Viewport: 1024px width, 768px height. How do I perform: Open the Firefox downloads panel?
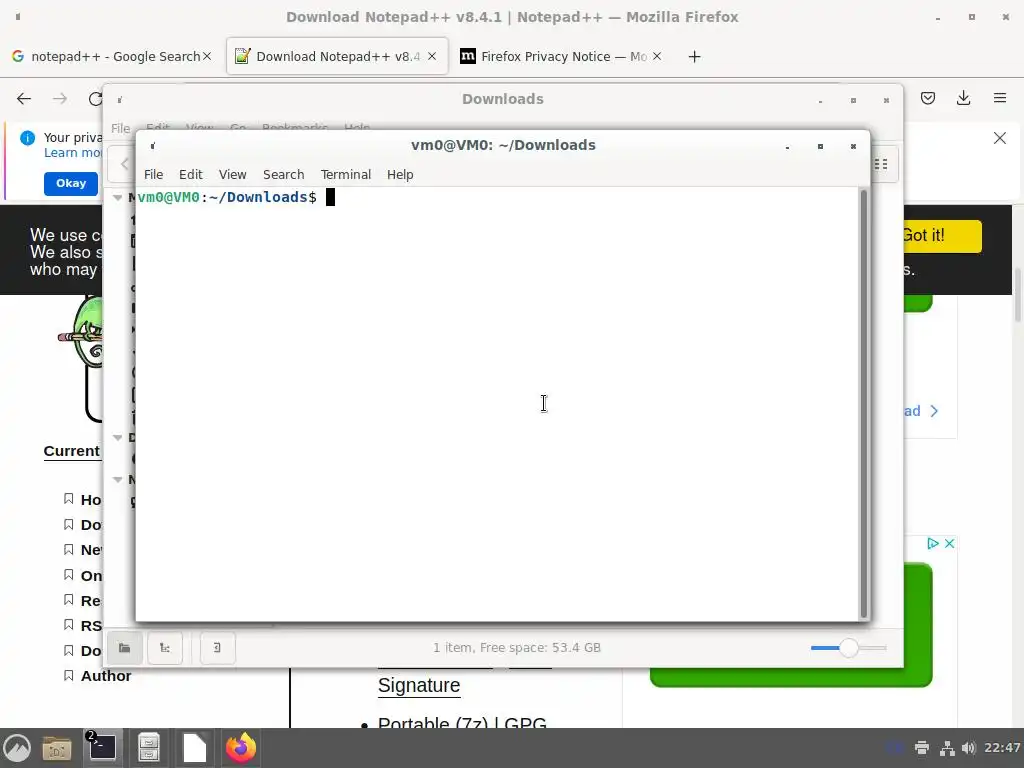(x=963, y=98)
